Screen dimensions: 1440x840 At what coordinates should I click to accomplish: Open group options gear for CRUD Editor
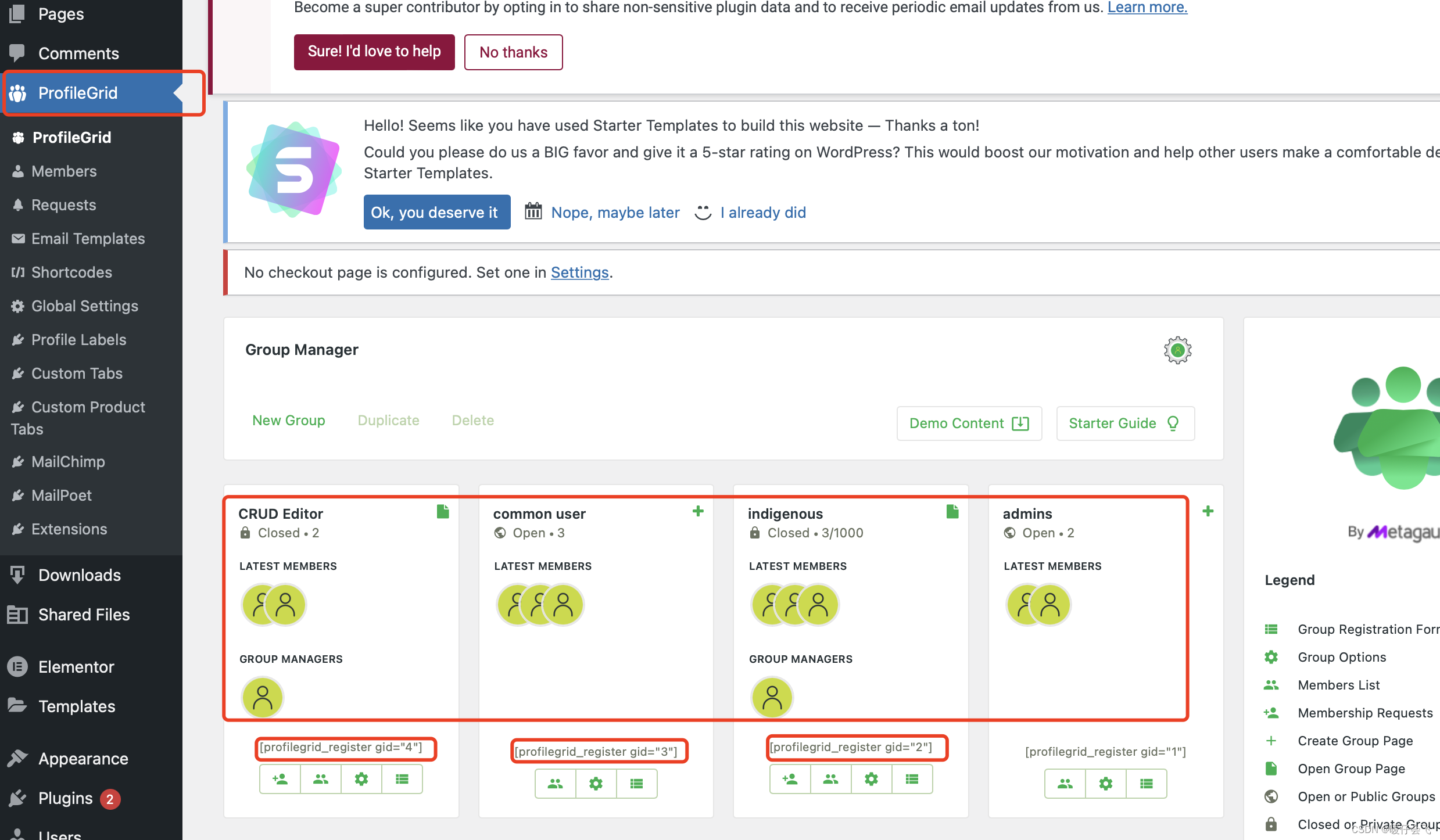(x=361, y=779)
